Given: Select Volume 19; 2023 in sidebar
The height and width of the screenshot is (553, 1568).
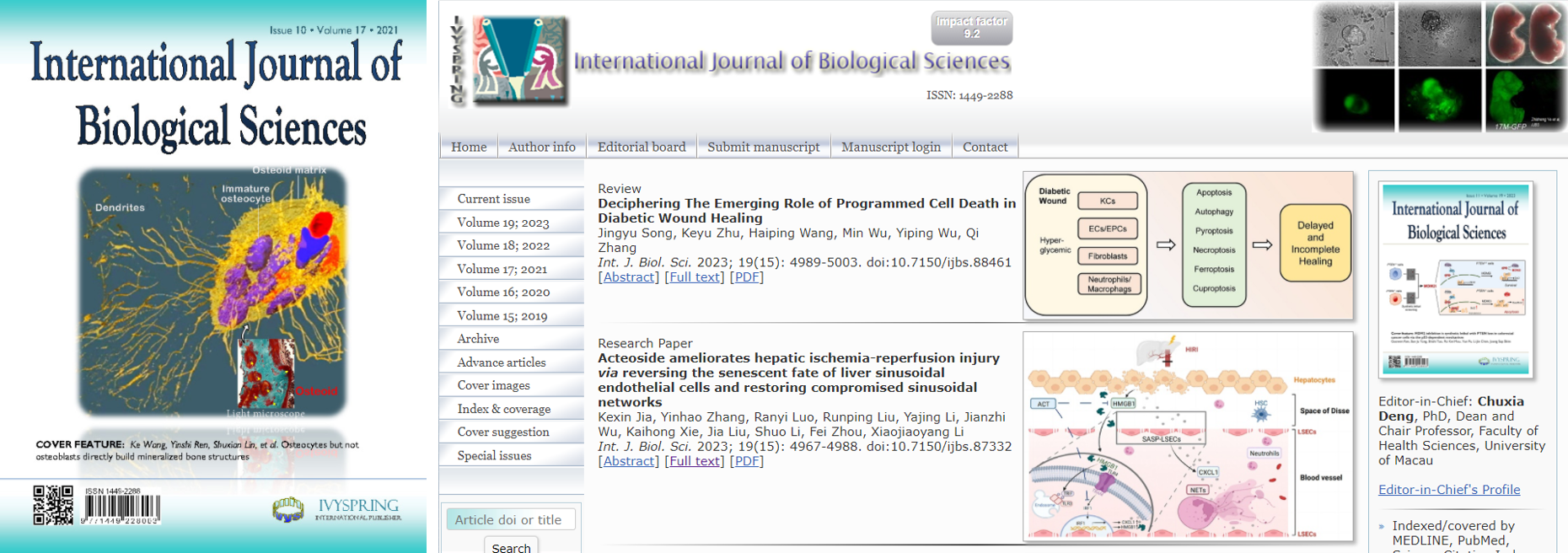Looking at the screenshot, I should pyautogui.click(x=502, y=223).
